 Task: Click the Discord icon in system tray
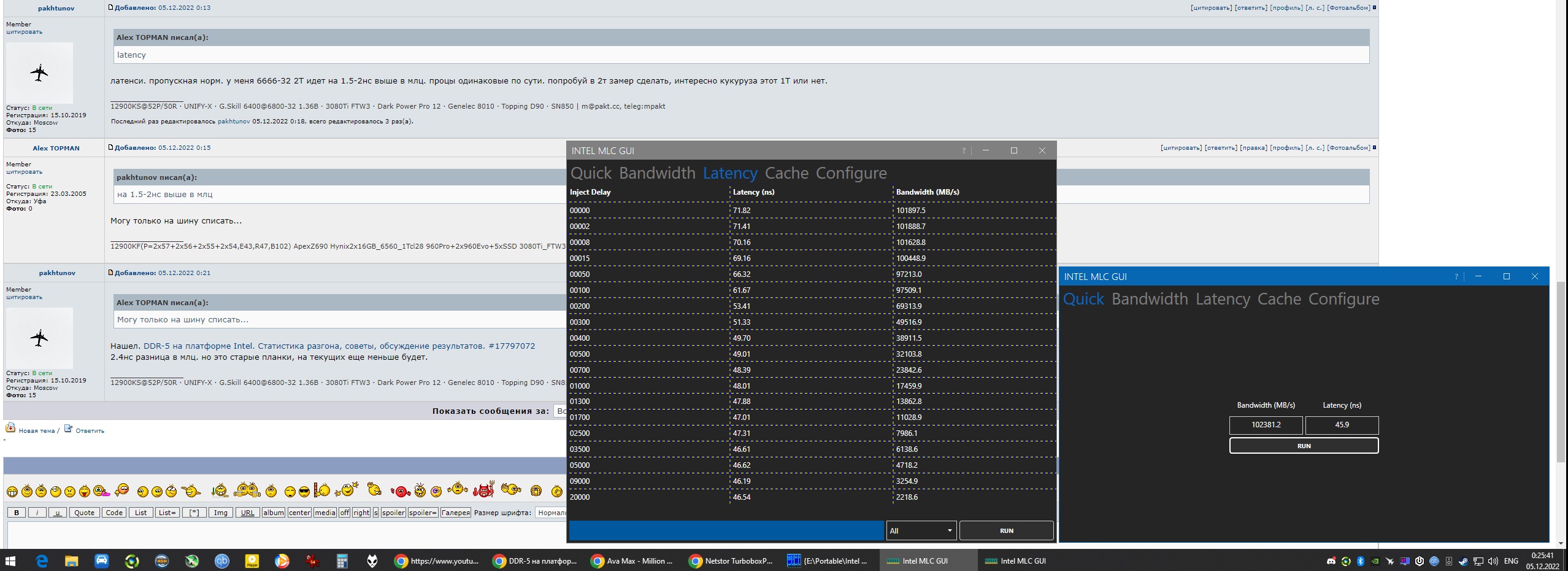pyautogui.click(x=1331, y=561)
